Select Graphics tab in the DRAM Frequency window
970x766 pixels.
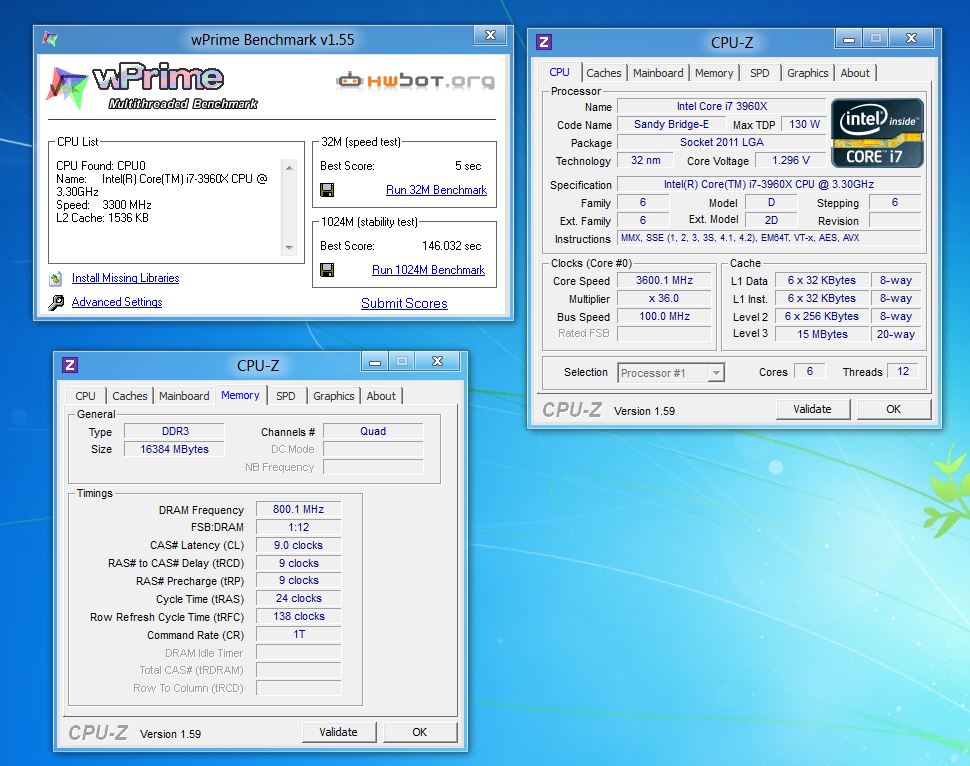click(334, 396)
